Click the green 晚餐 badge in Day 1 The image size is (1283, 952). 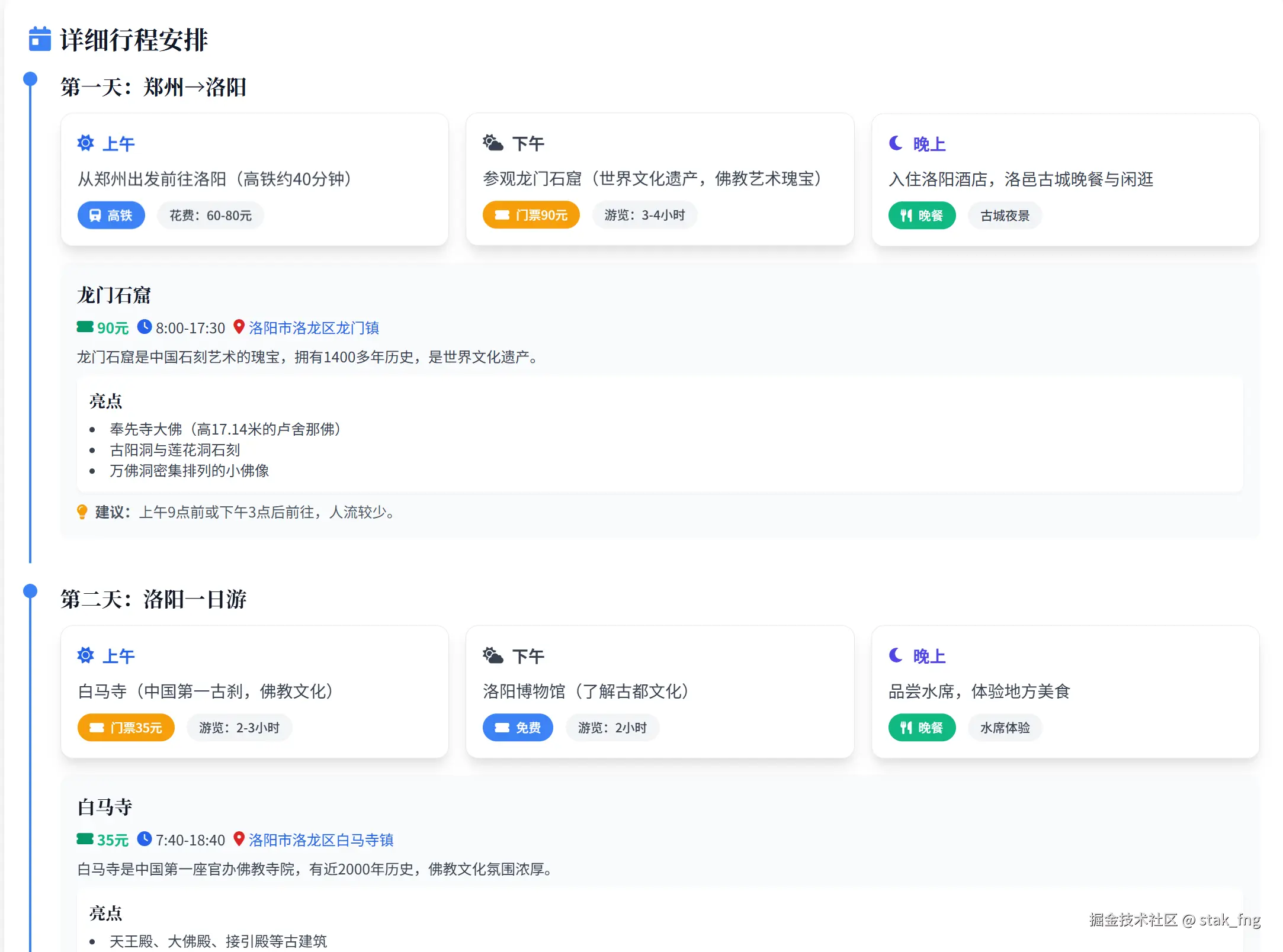922,216
